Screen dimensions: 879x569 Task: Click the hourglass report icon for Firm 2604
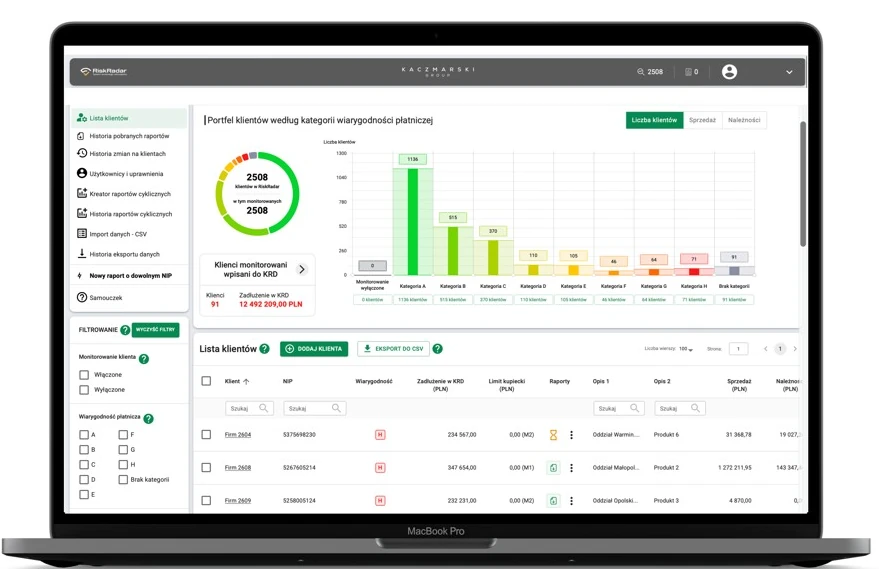click(553, 434)
